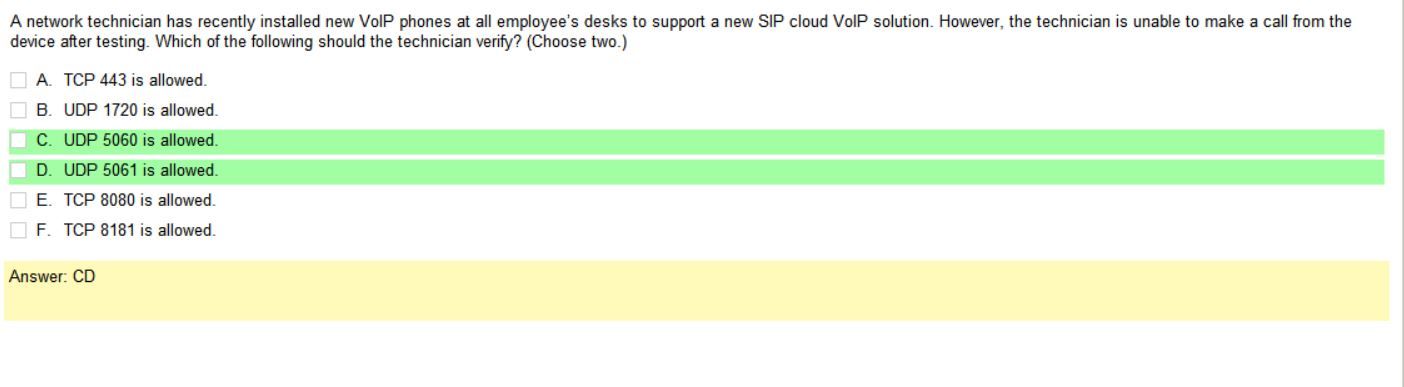Tick the checkbox beside UDP 1720

click(x=19, y=109)
